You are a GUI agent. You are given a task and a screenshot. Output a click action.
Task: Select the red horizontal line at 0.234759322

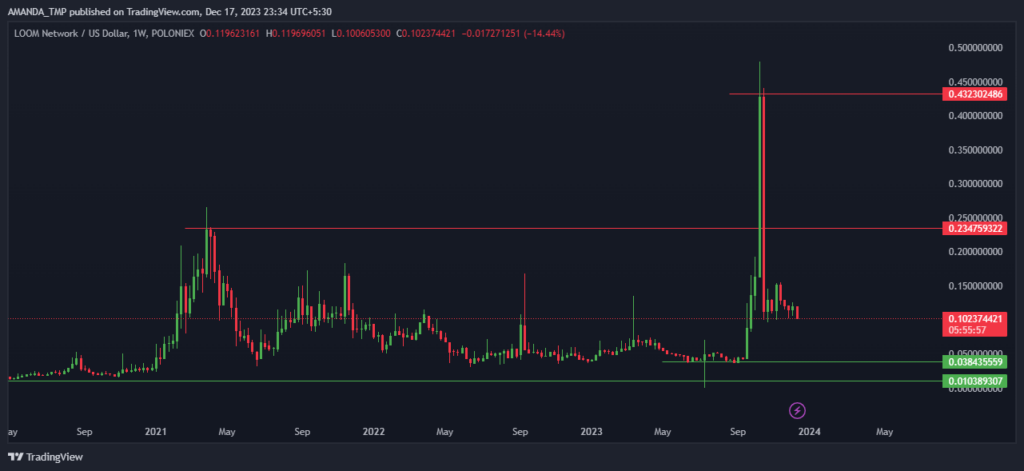point(562,229)
